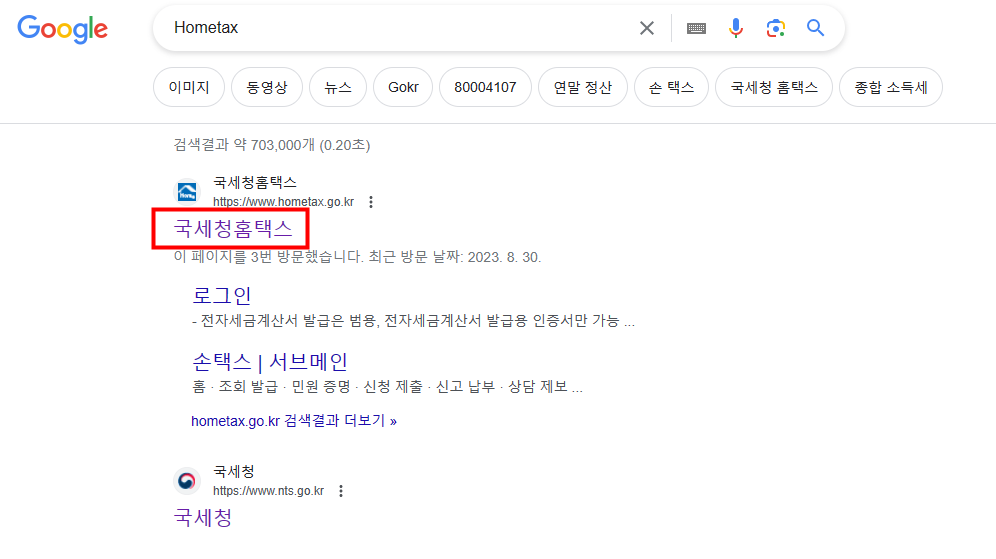Select the 손 택스 filter chip
The height and width of the screenshot is (559, 996).
point(671,87)
